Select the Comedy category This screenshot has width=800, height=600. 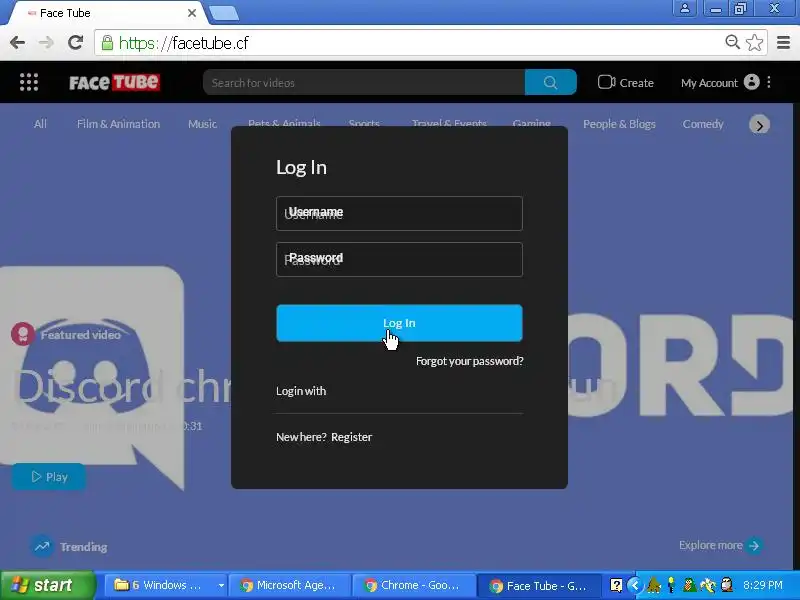[x=703, y=124]
